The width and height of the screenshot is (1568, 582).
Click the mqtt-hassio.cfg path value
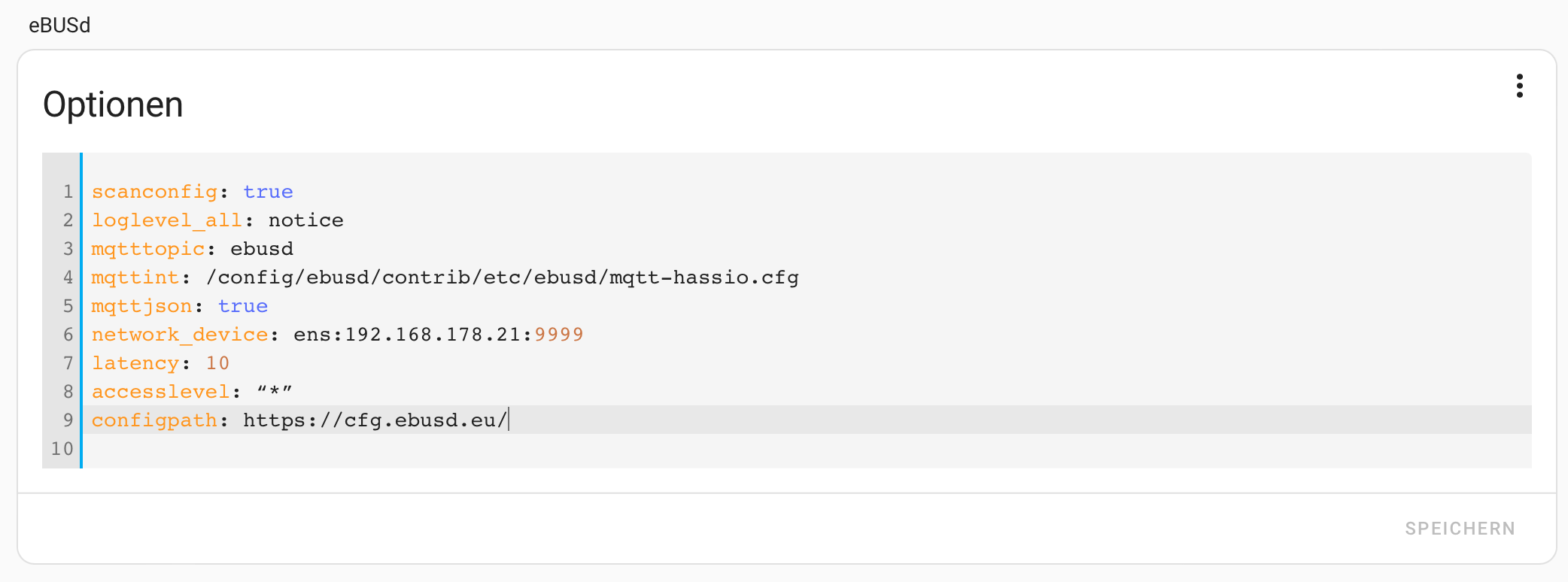[x=502, y=277]
